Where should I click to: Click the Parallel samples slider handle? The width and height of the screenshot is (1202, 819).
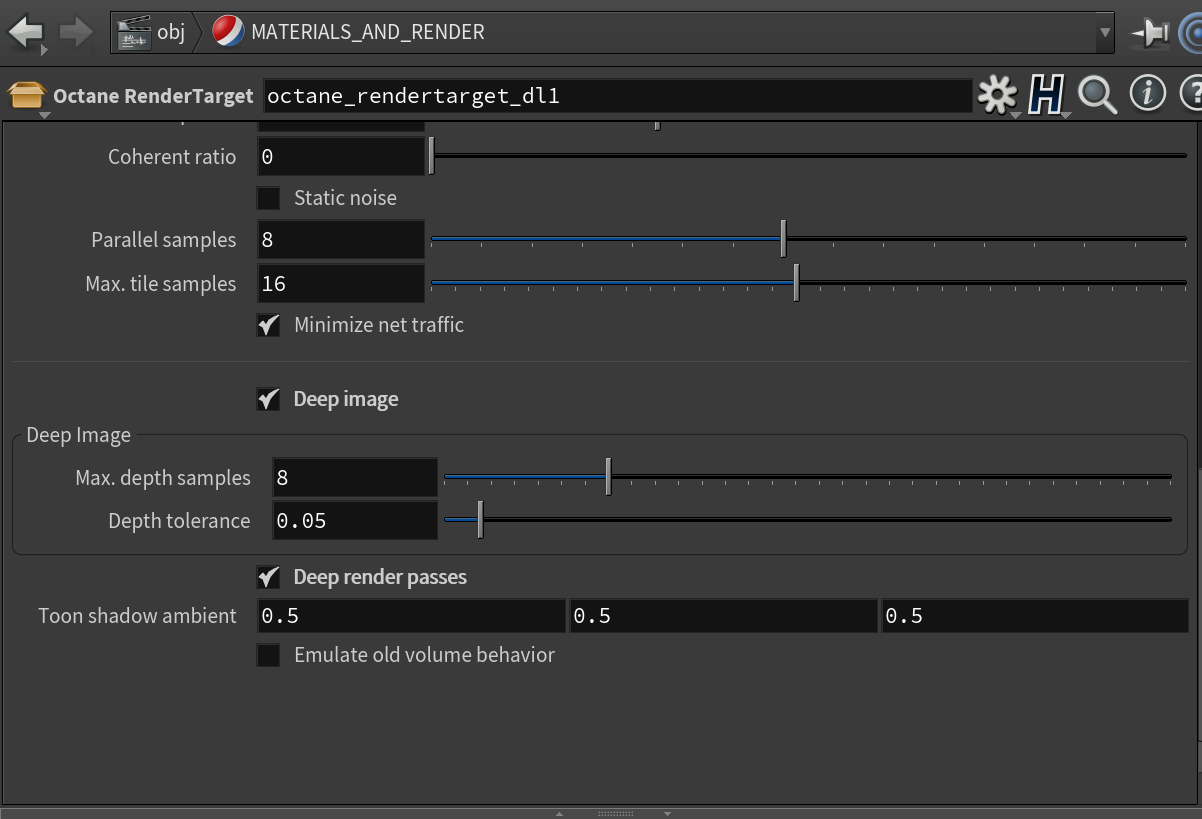783,240
